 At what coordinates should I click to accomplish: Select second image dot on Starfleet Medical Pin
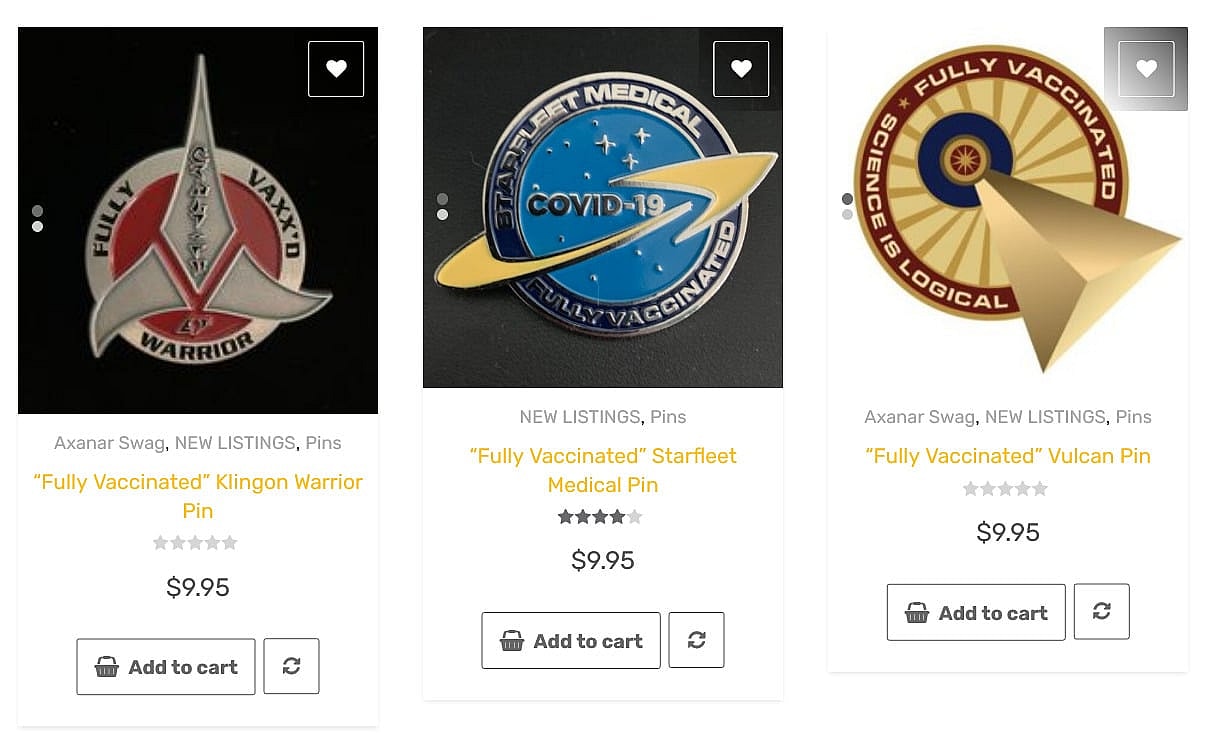(442, 215)
